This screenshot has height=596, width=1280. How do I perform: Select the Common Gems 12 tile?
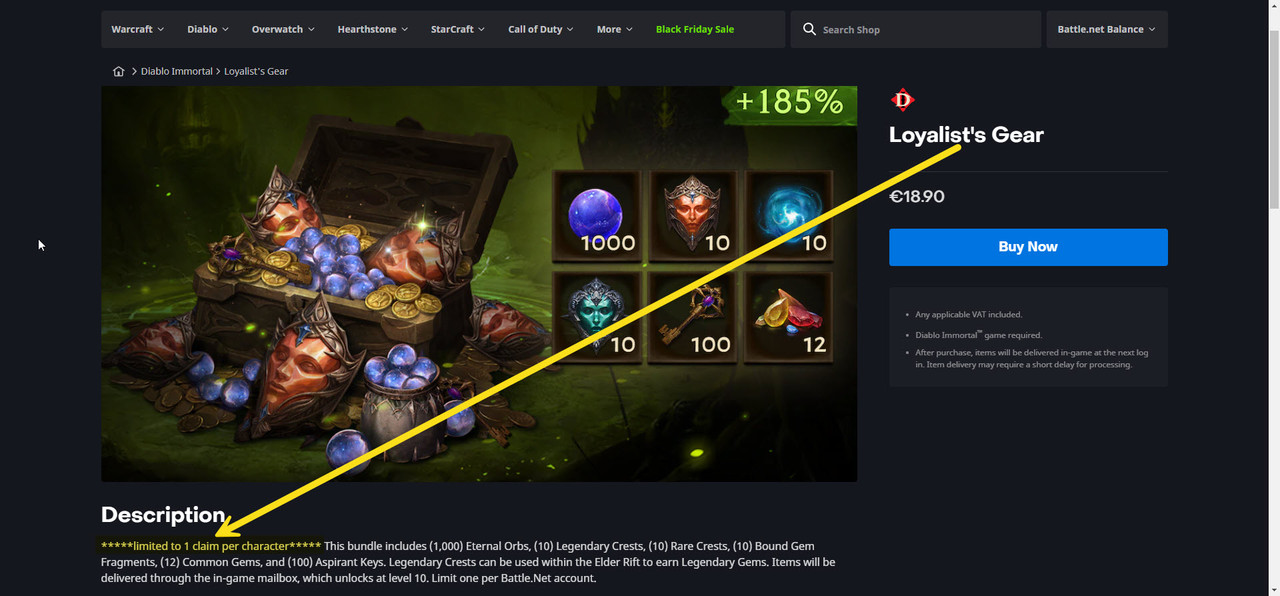click(789, 316)
